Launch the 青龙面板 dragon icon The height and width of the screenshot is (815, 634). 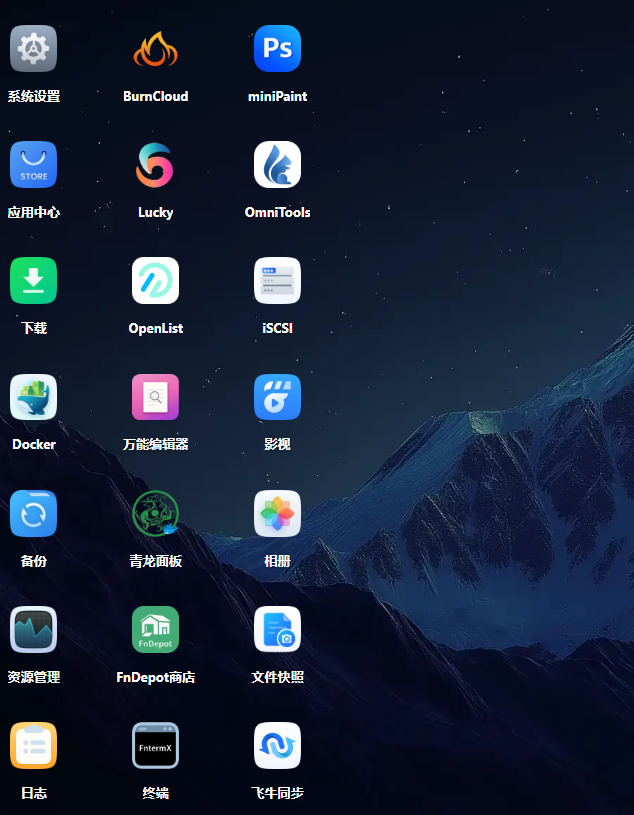(x=155, y=514)
